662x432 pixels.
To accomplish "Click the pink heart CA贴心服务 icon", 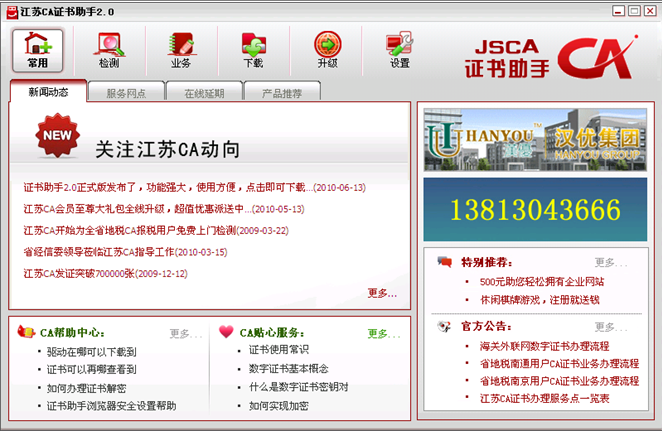I will click(226, 331).
